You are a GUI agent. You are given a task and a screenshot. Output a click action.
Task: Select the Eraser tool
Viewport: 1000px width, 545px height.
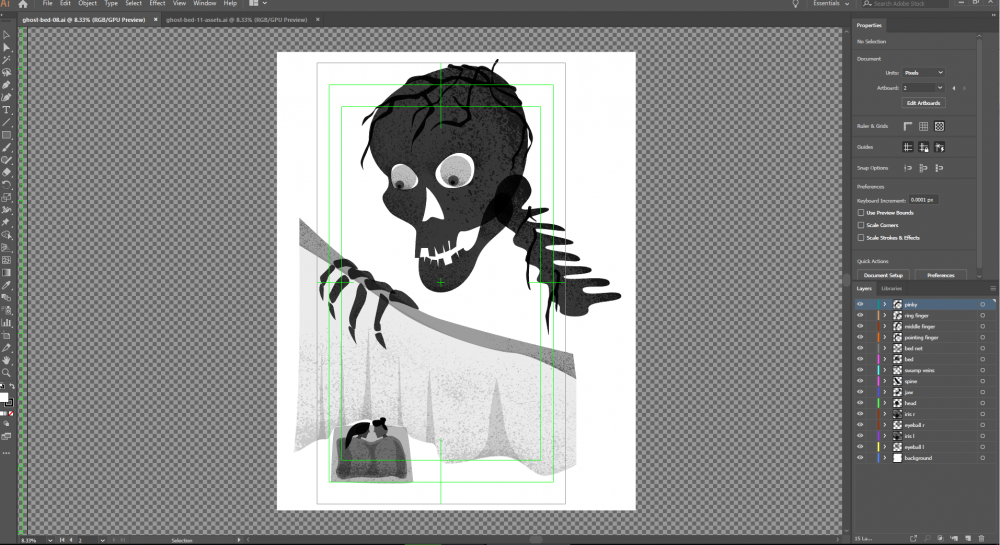tap(6, 172)
